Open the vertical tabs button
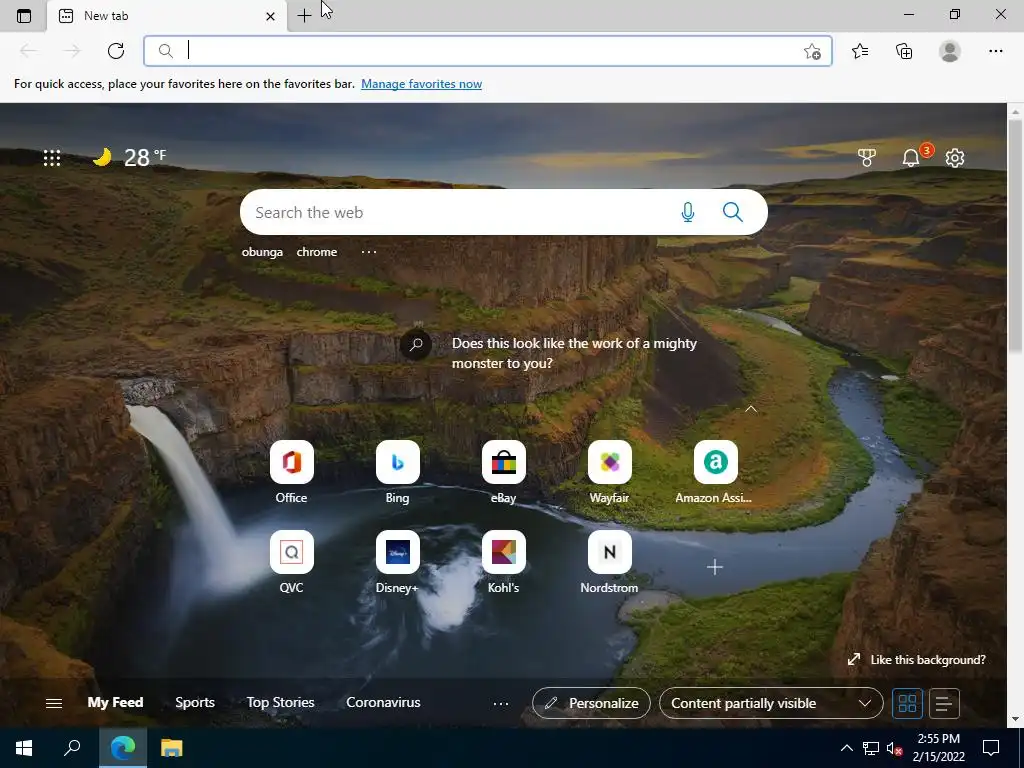 [x=24, y=16]
